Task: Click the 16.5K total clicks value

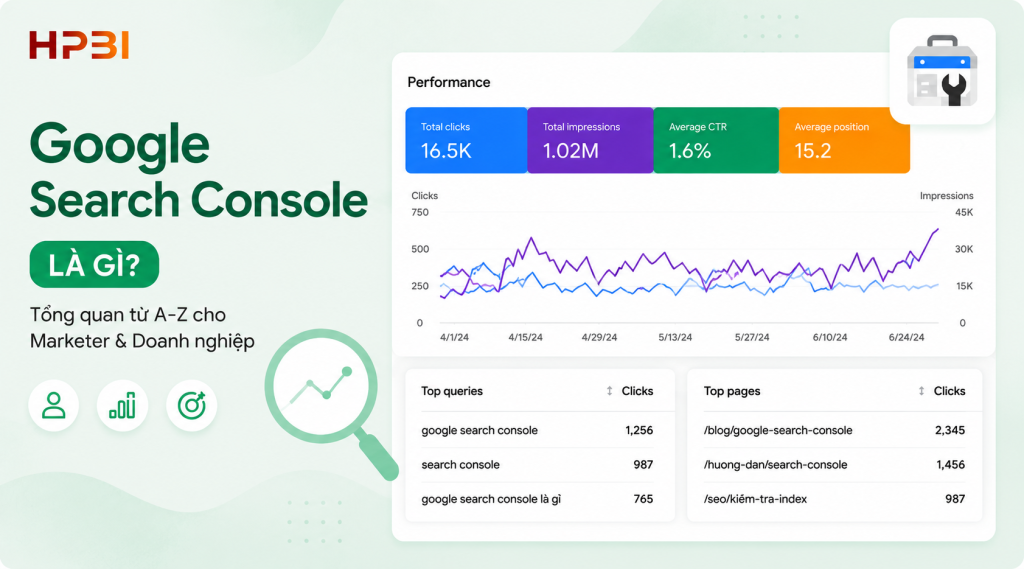Action: point(446,151)
